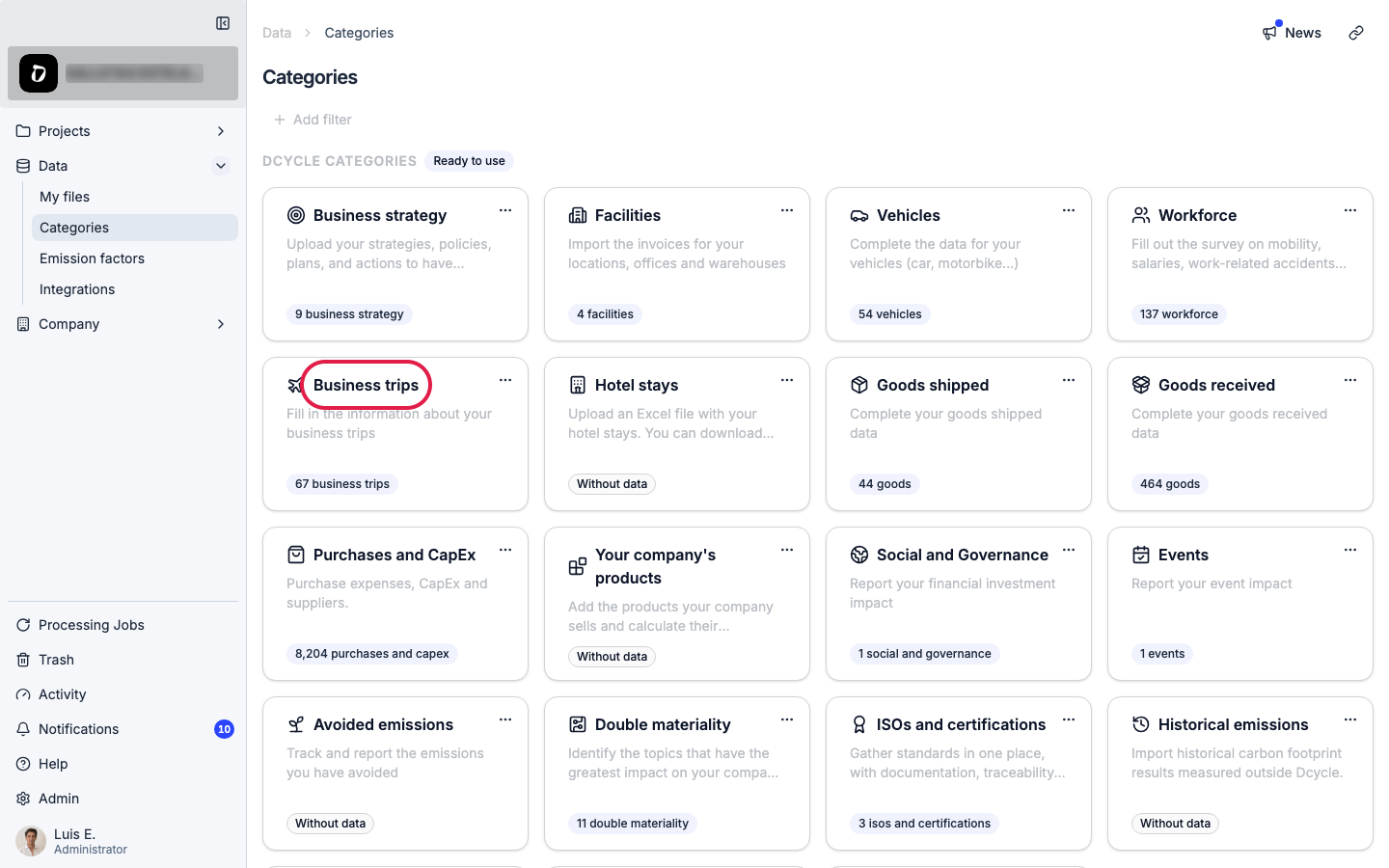The image size is (1389, 868).
Task: Click the Avoided emissions icon
Action: coord(296,724)
